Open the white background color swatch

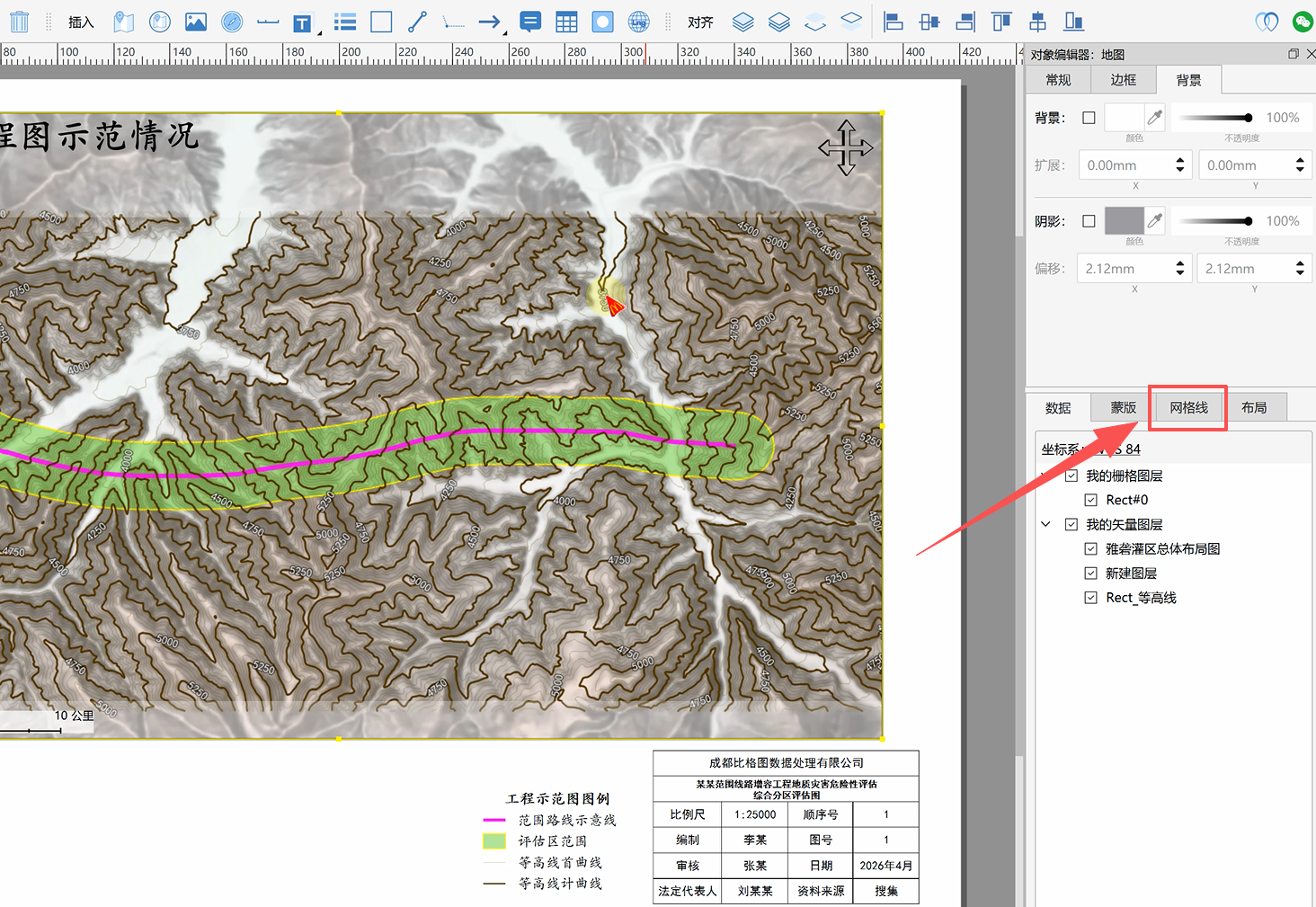tap(1124, 117)
